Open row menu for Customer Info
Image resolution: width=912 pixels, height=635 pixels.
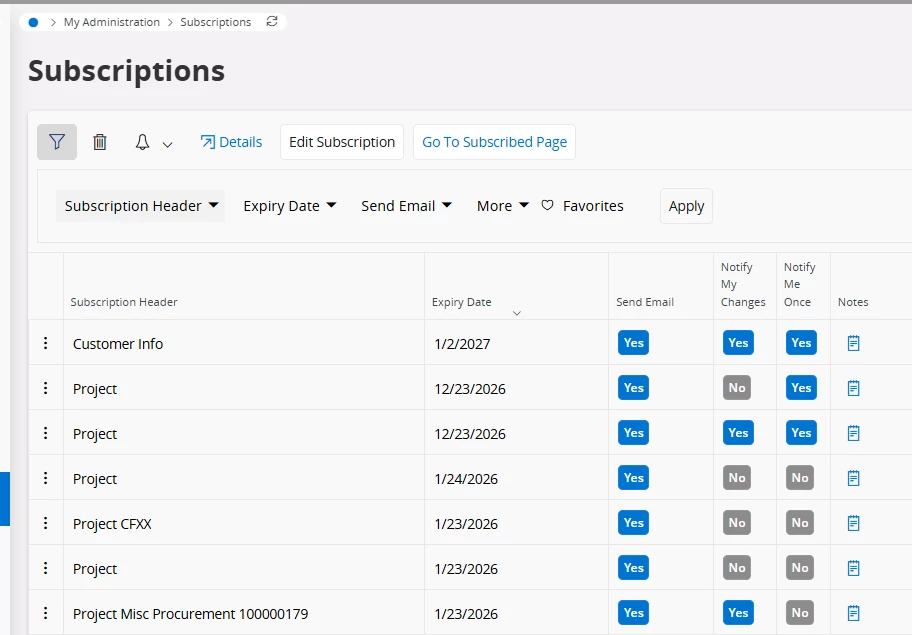coord(45,343)
